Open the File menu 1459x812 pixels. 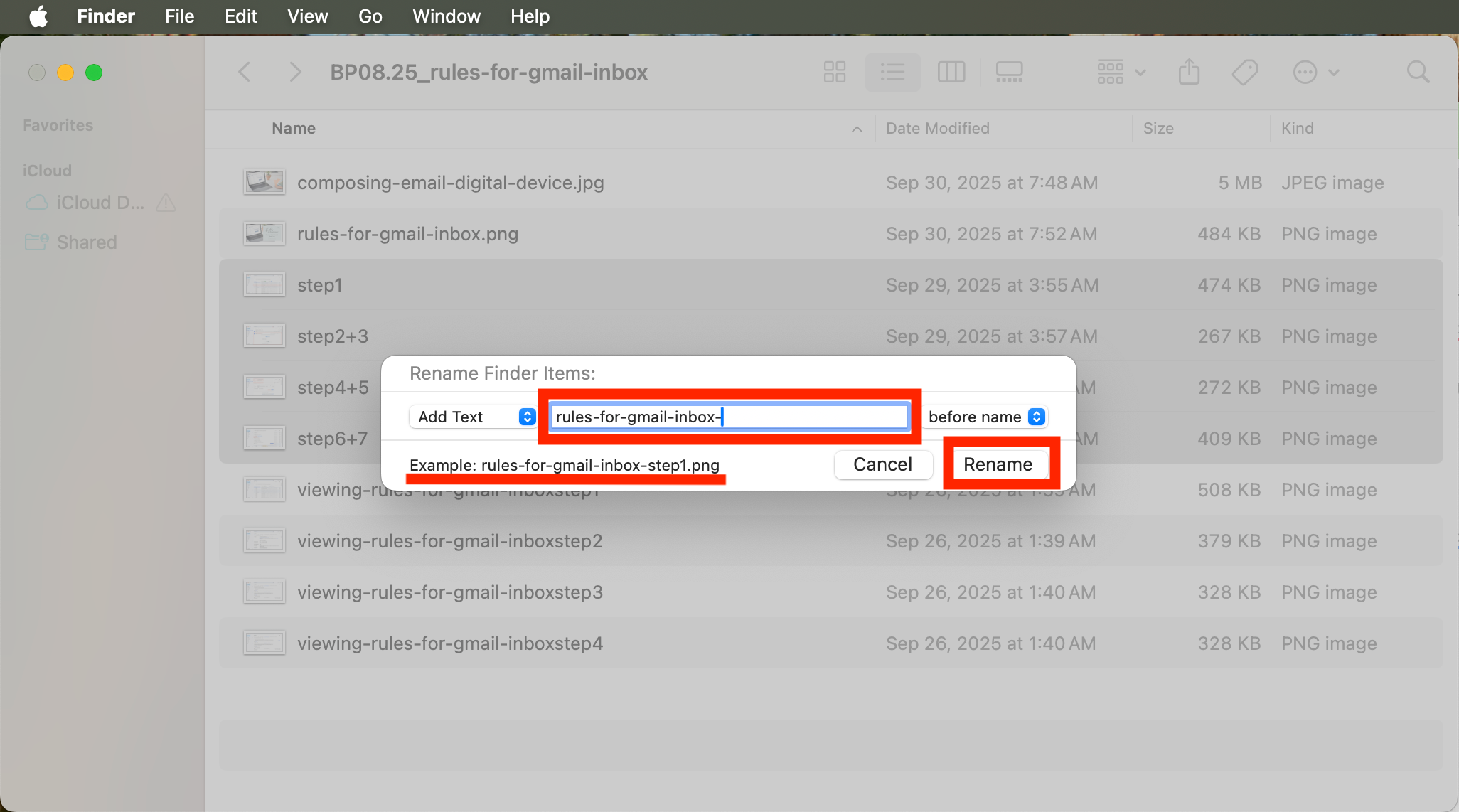pyautogui.click(x=179, y=16)
